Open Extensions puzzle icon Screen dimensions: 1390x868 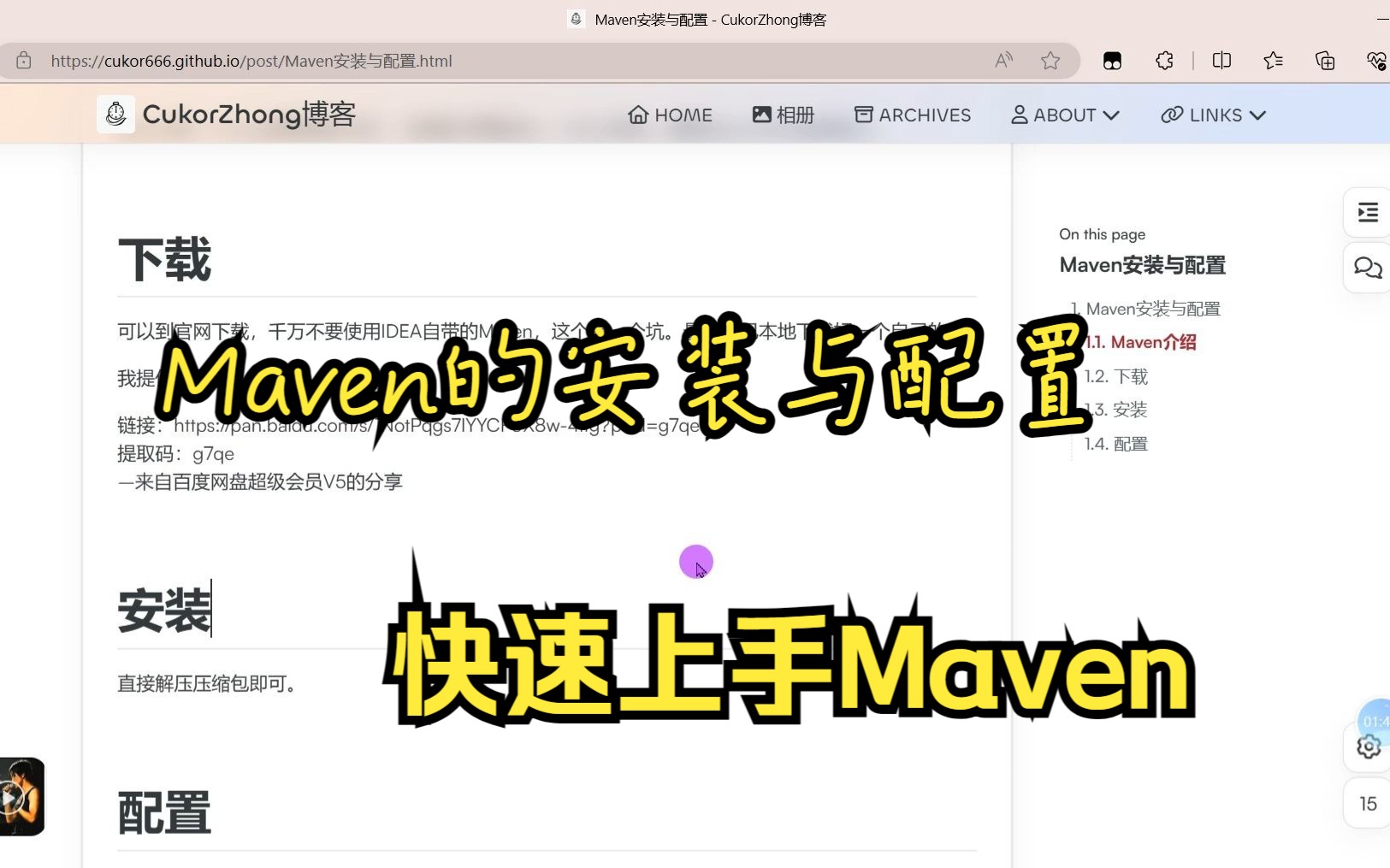click(x=1164, y=61)
